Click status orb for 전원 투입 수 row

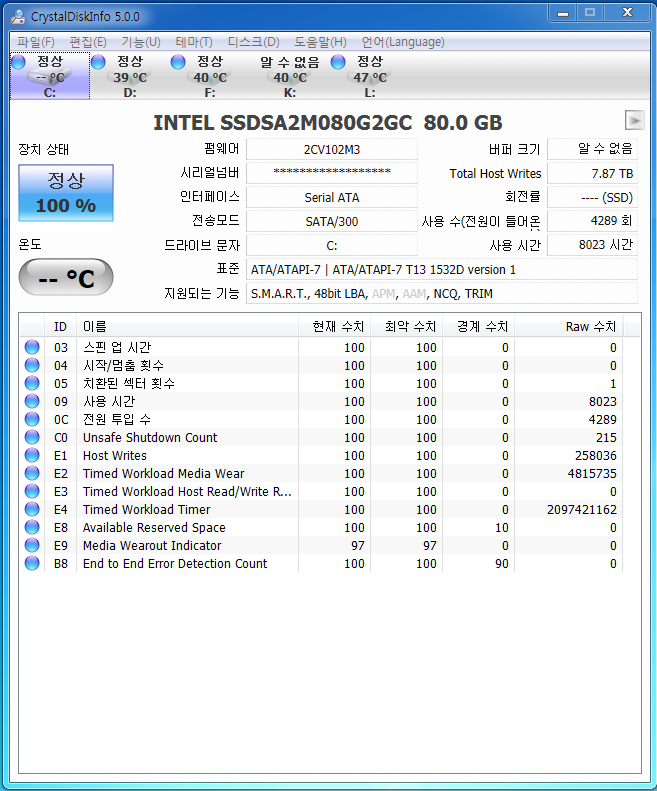click(x=32, y=419)
